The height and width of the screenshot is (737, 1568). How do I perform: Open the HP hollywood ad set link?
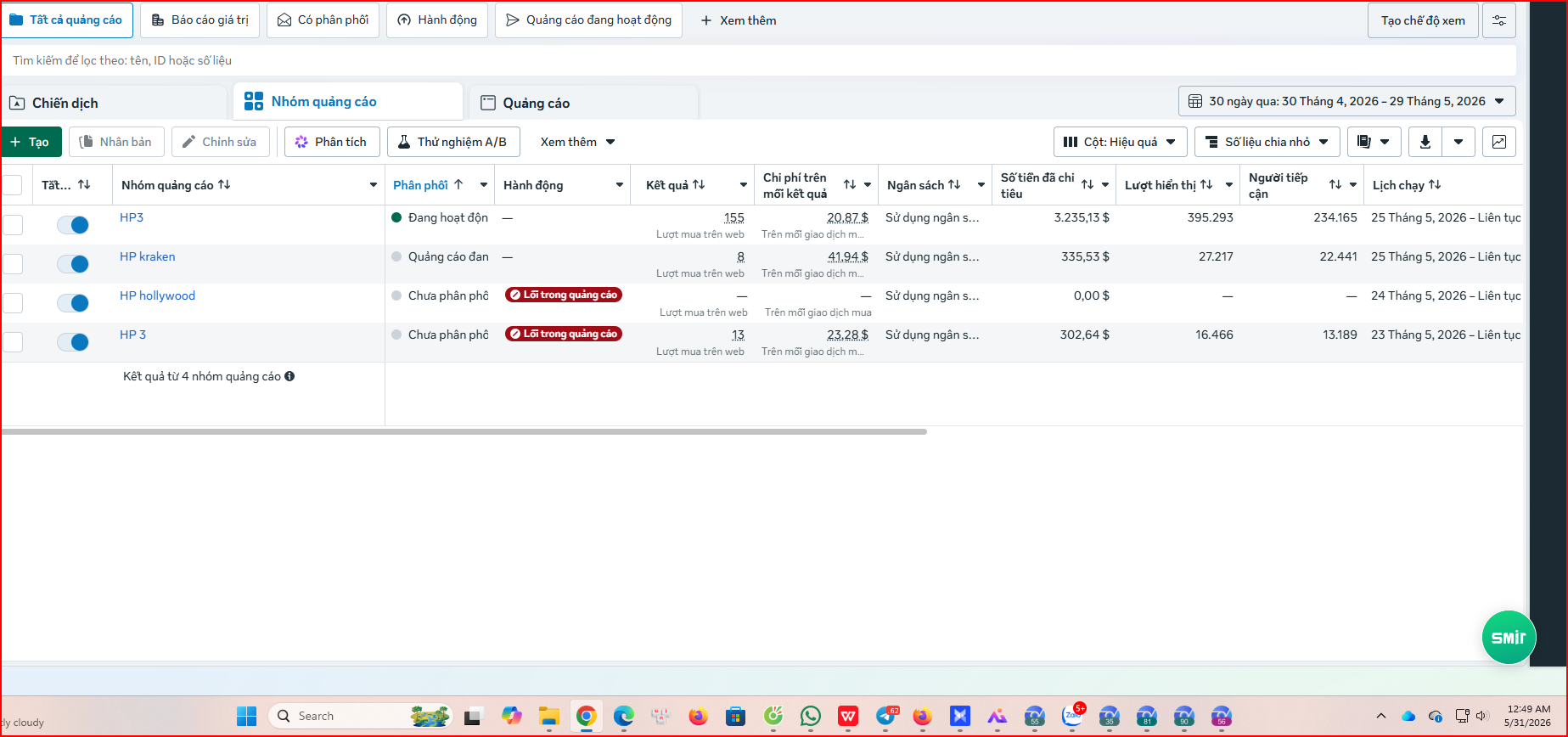[x=157, y=295]
